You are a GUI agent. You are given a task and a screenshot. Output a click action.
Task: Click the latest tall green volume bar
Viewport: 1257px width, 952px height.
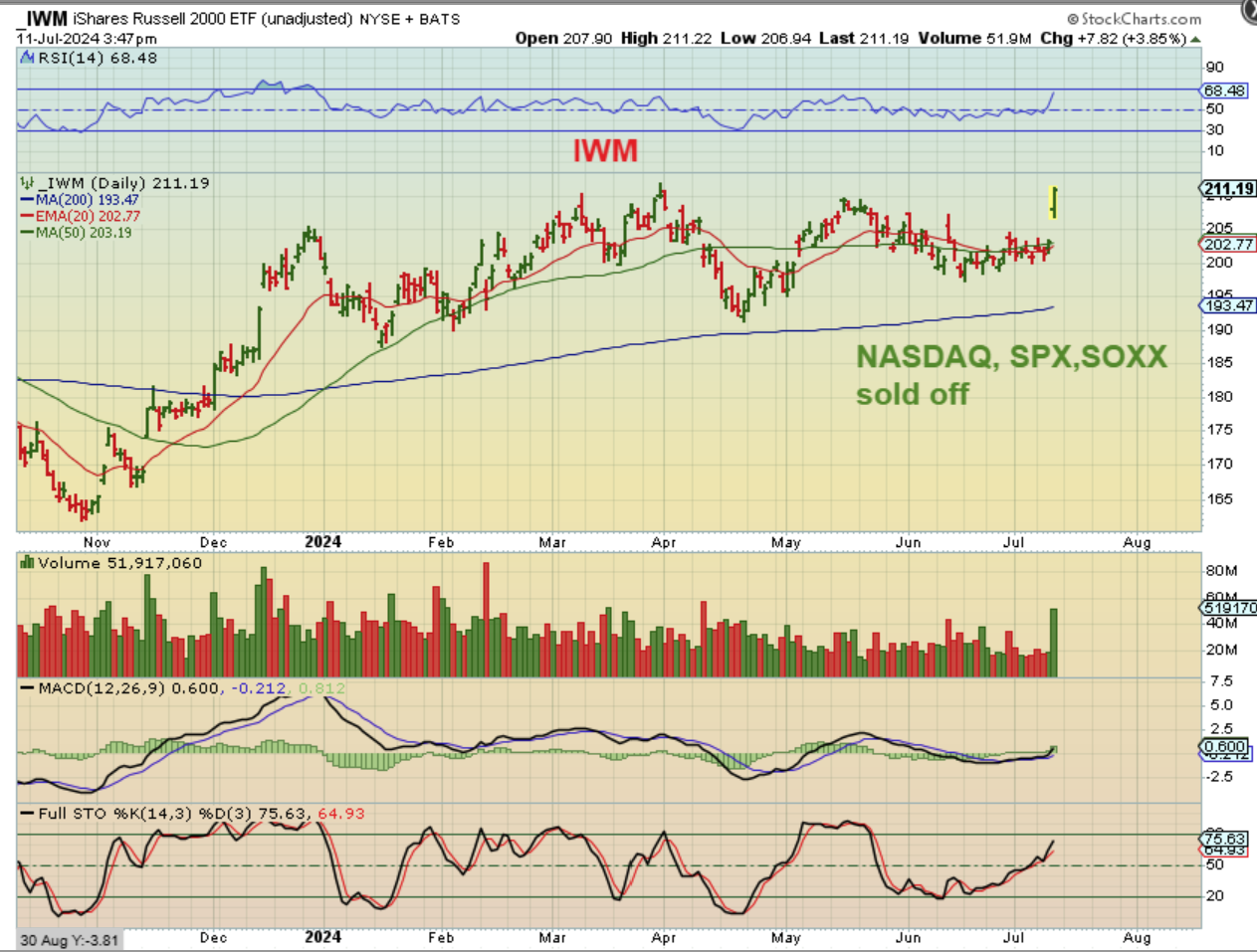pos(1054,643)
